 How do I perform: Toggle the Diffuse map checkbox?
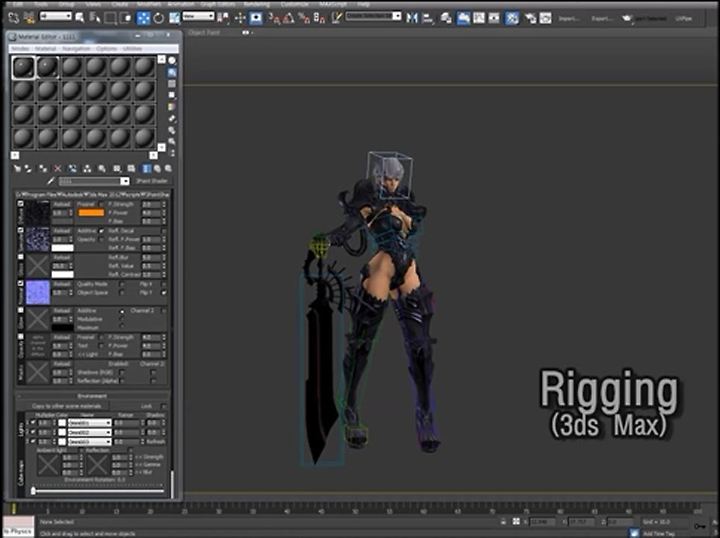point(21,203)
